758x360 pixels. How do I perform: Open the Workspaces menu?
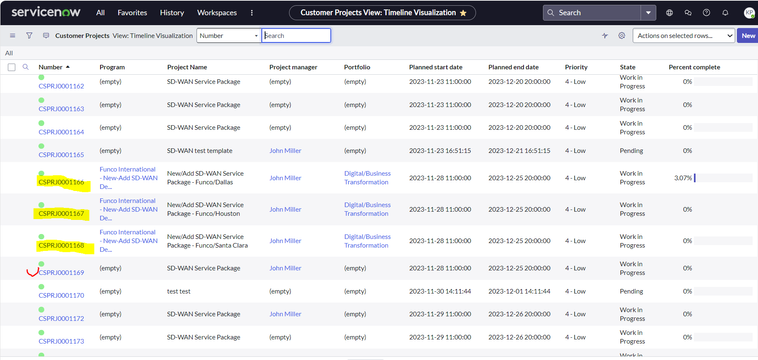[x=217, y=13]
